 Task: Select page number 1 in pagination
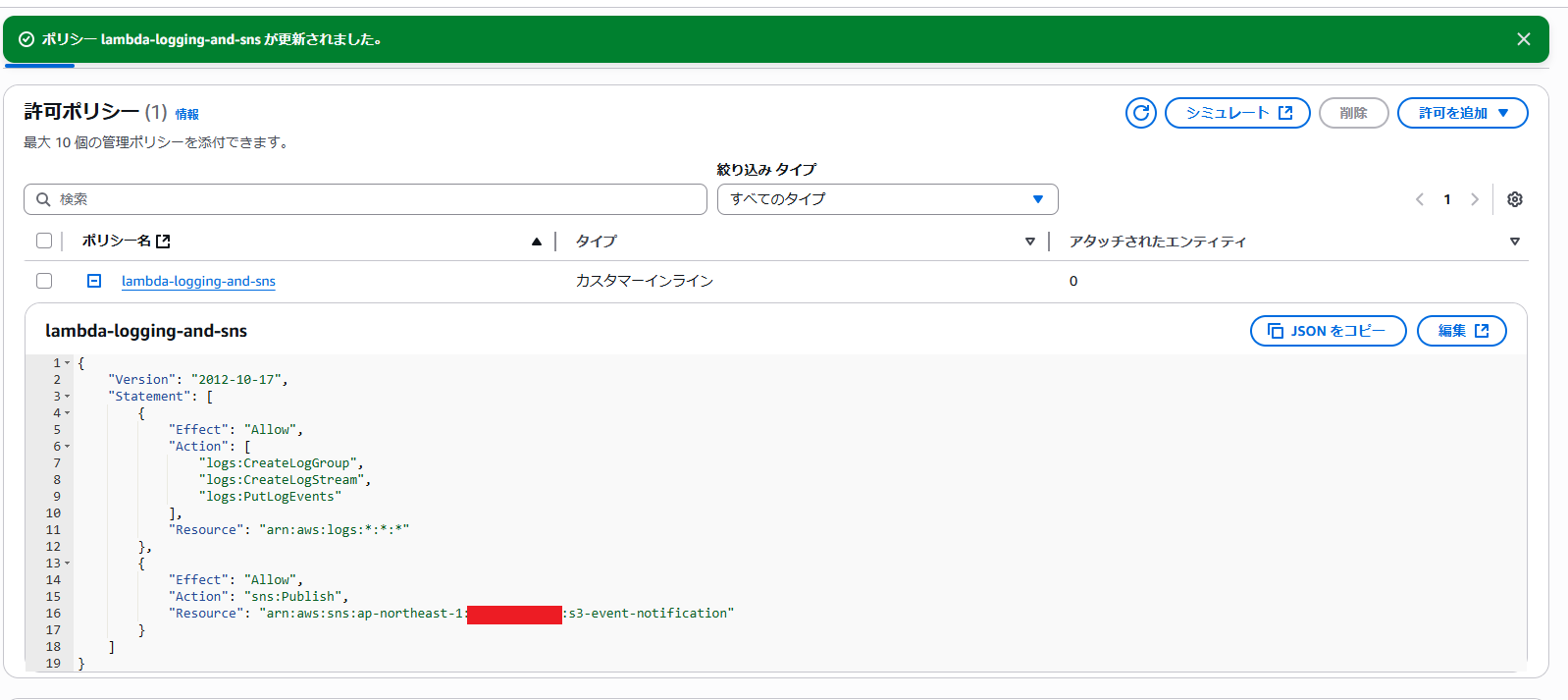[1446, 199]
